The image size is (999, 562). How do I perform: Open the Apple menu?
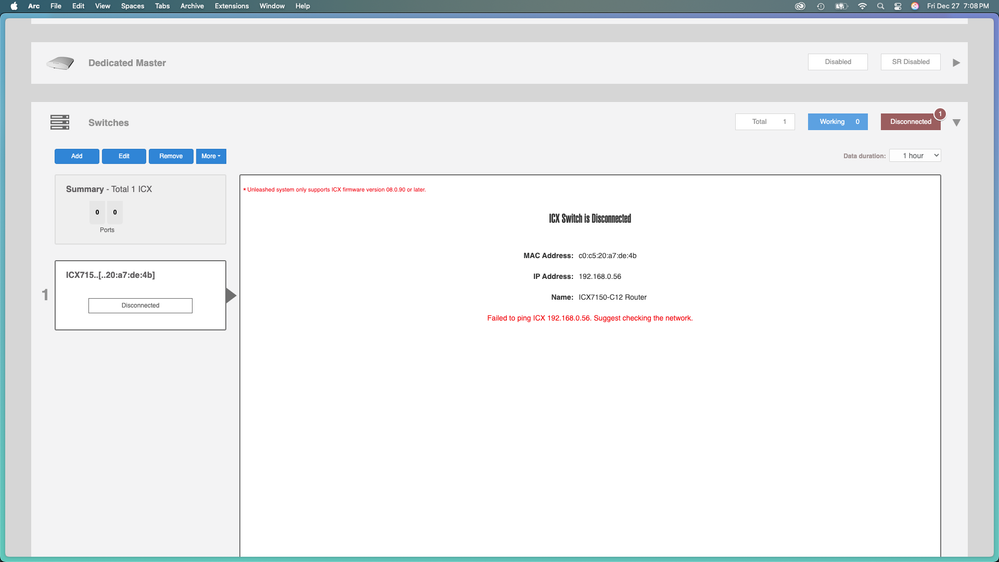tap(14, 6)
